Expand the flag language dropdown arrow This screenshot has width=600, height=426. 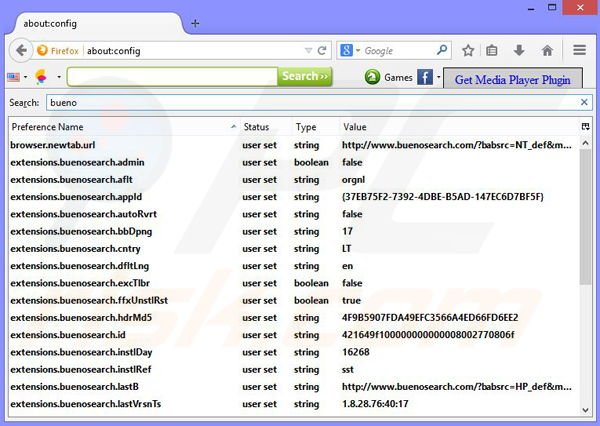click(x=25, y=77)
